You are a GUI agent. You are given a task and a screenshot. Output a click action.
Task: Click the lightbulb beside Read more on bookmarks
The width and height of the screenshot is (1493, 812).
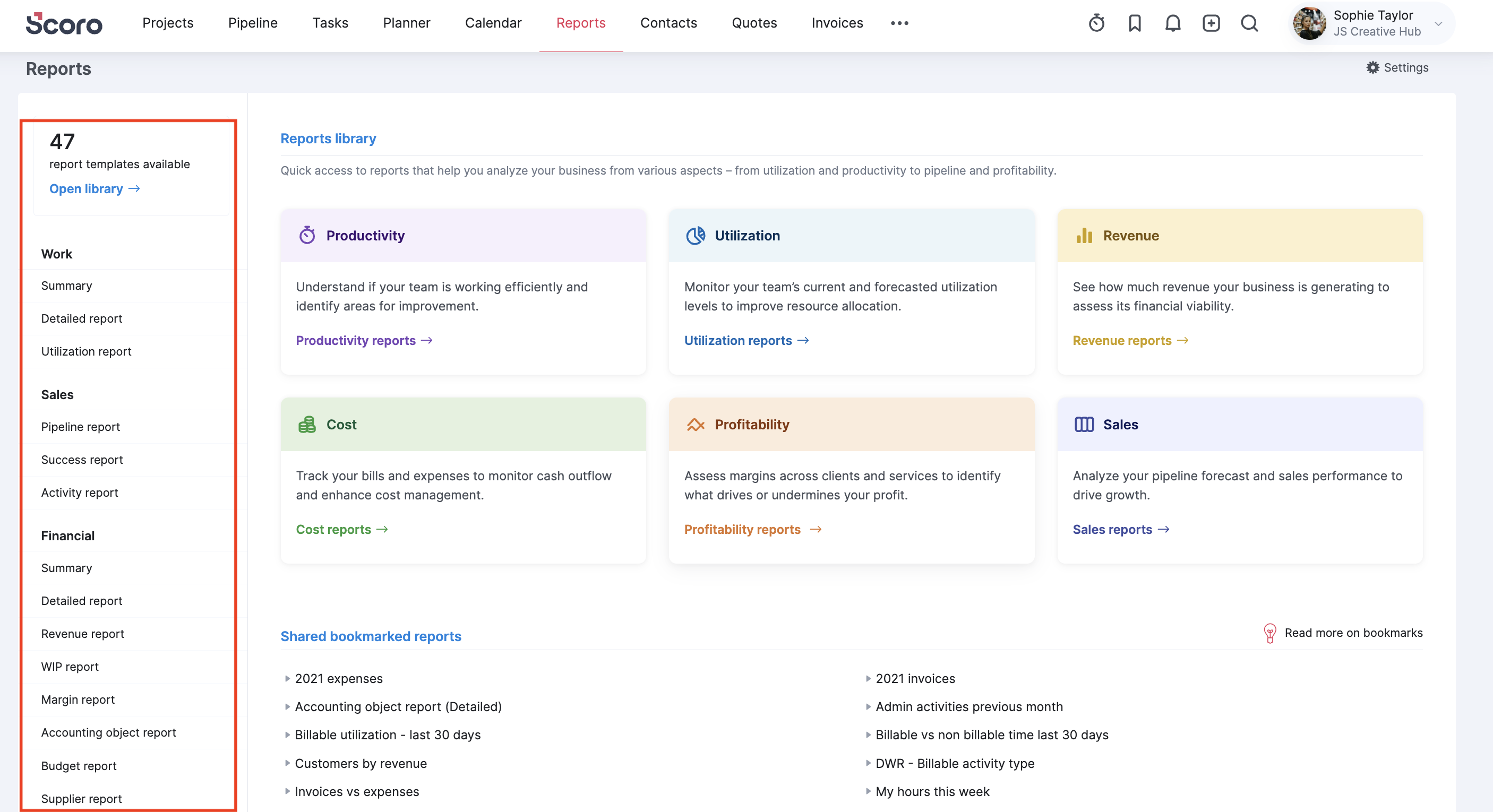[1270, 633]
